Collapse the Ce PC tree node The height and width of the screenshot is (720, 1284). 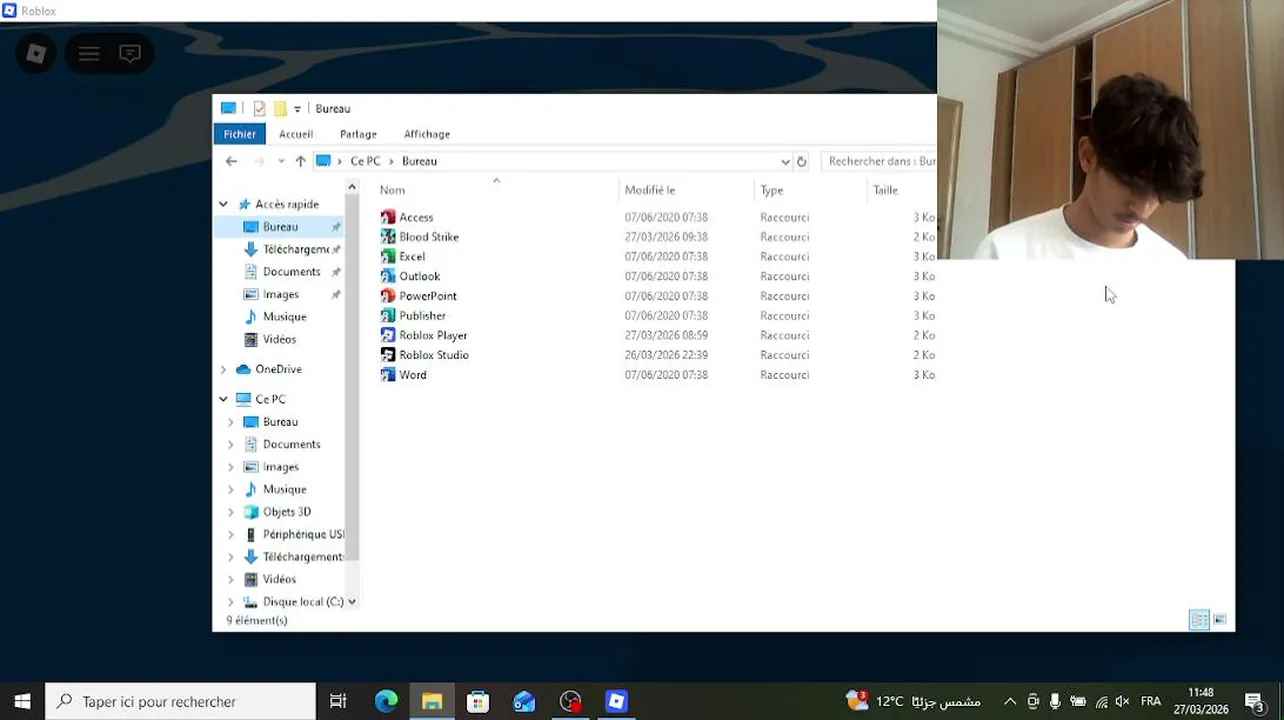click(223, 399)
